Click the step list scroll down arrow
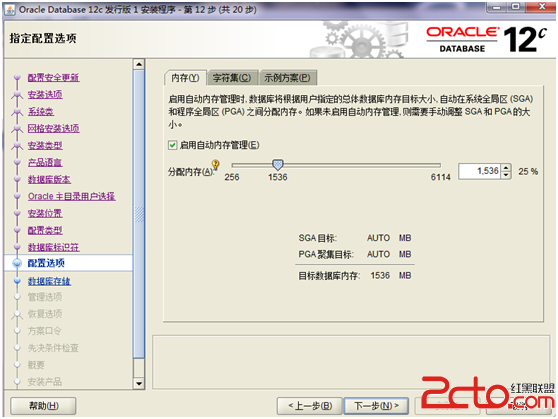This screenshot has height=419, width=558. click(x=139, y=384)
